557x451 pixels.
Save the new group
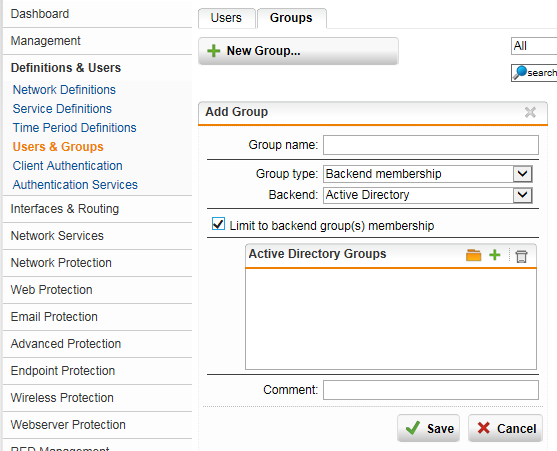point(428,428)
